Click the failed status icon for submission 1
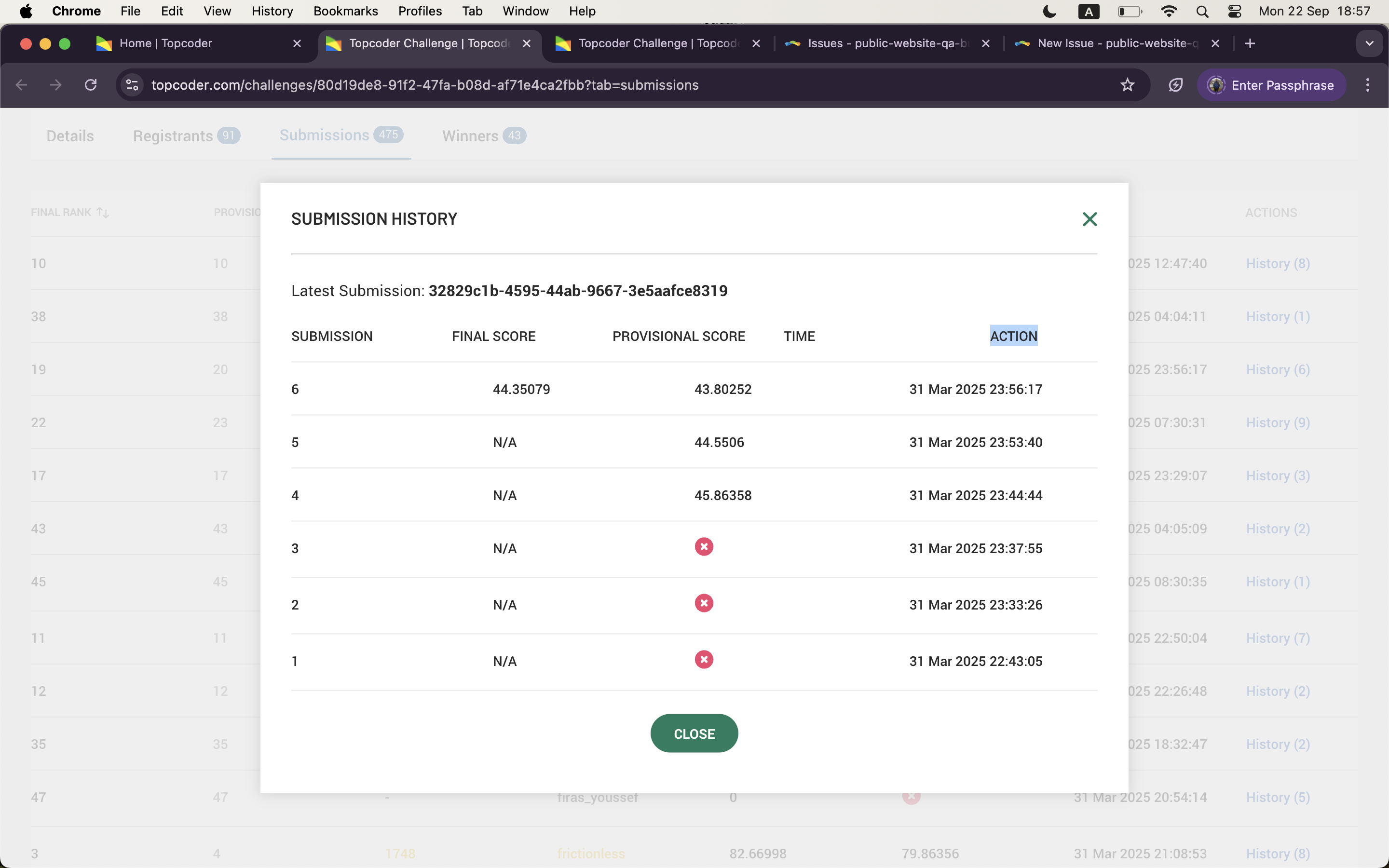This screenshot has height=868, width=1389. [x=704, y=660]
